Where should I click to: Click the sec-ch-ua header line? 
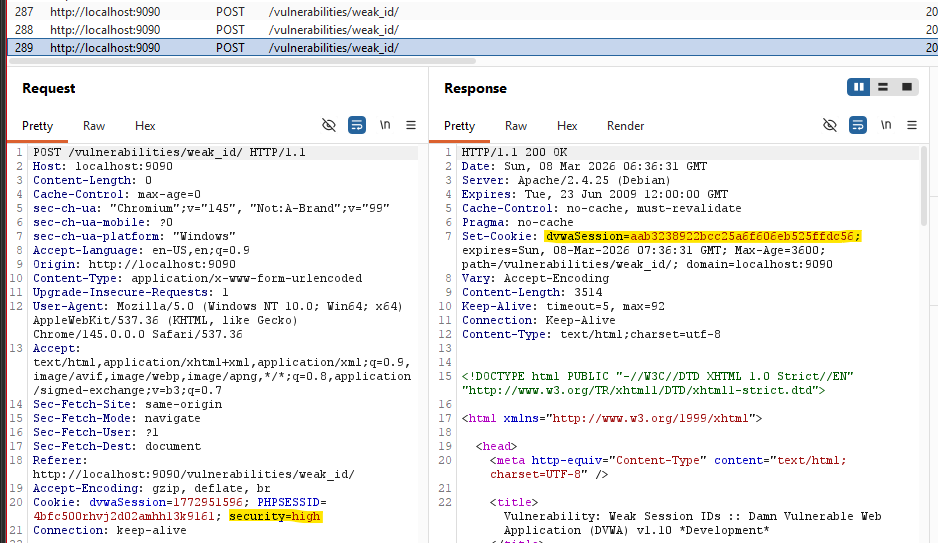click(211, 208)
